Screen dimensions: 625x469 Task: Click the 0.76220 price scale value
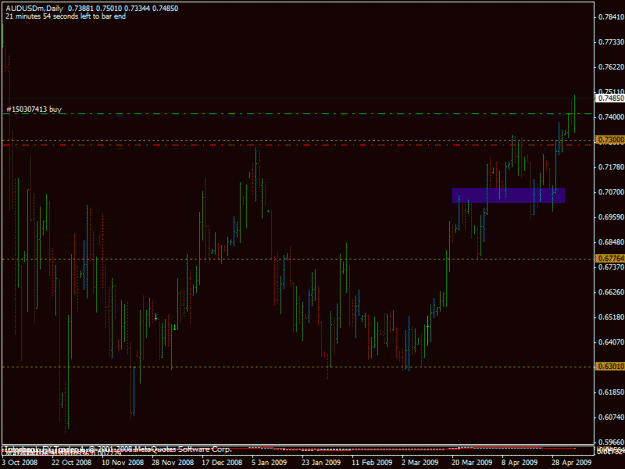point(611,67)
